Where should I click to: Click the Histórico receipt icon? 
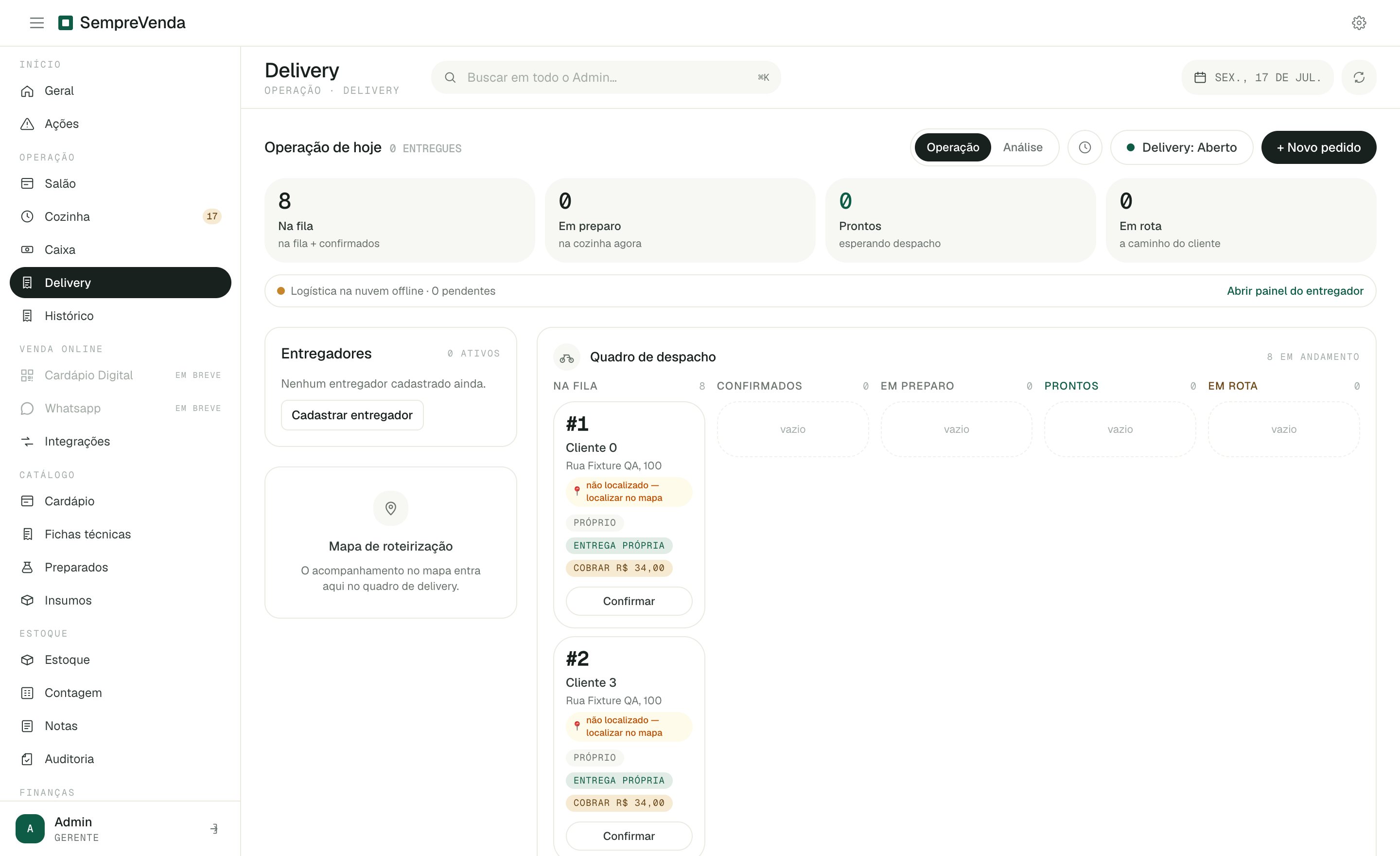27,316
